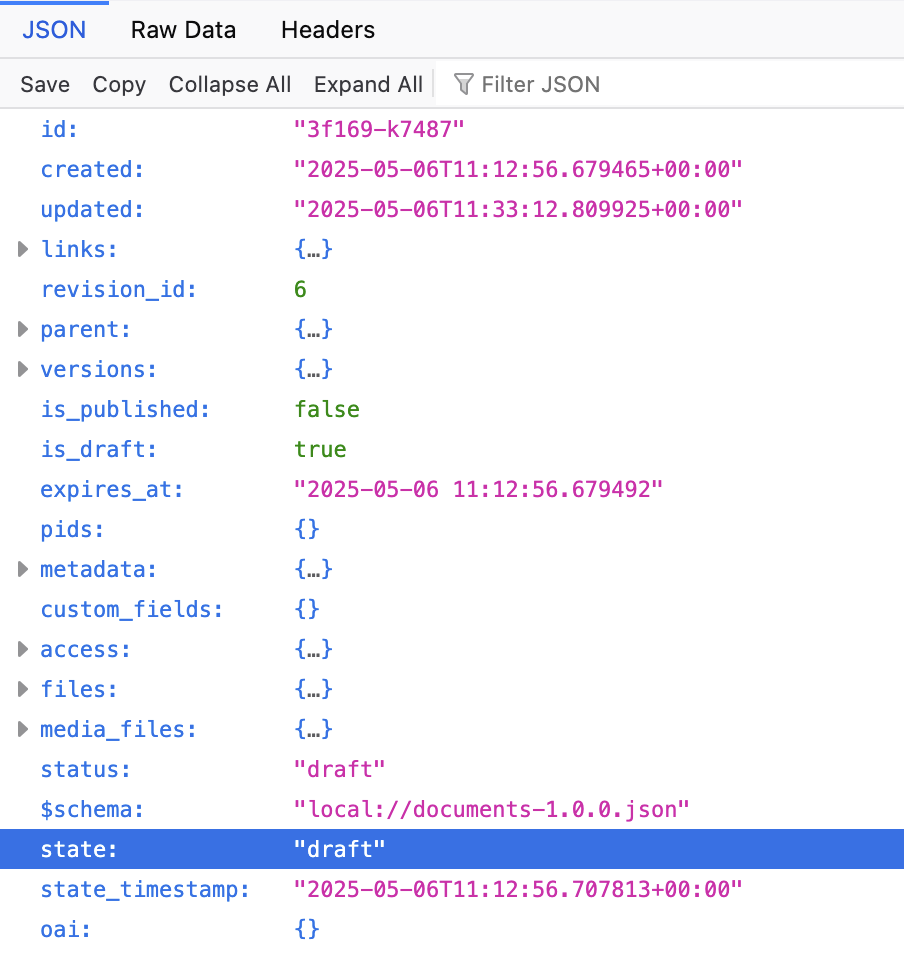Expand the versions node triangle
This screenshot has width=904, height=970.
(23, 369)
